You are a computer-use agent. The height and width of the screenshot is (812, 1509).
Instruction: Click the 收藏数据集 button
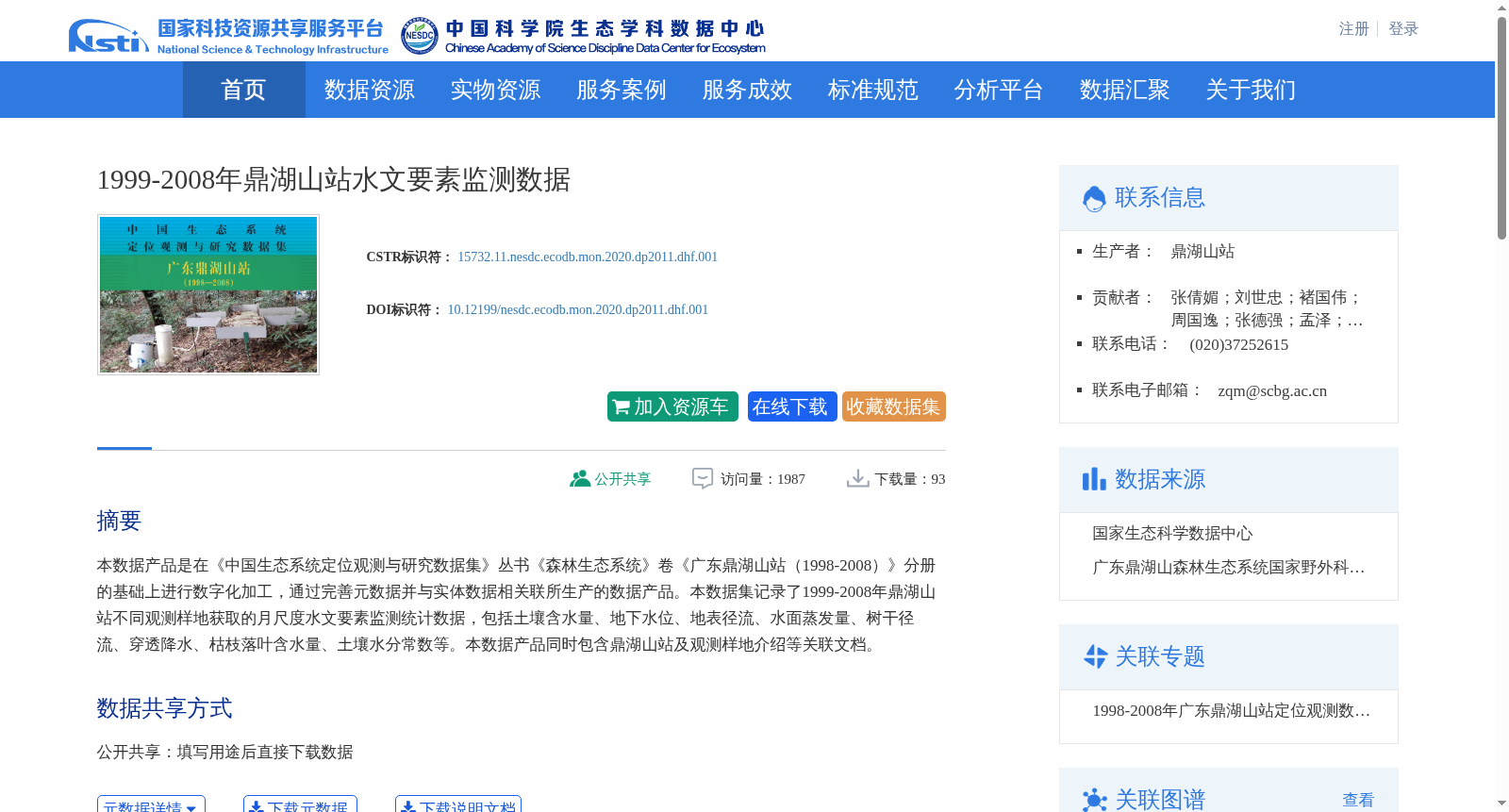pyautogui.click(x=894, y=406)
